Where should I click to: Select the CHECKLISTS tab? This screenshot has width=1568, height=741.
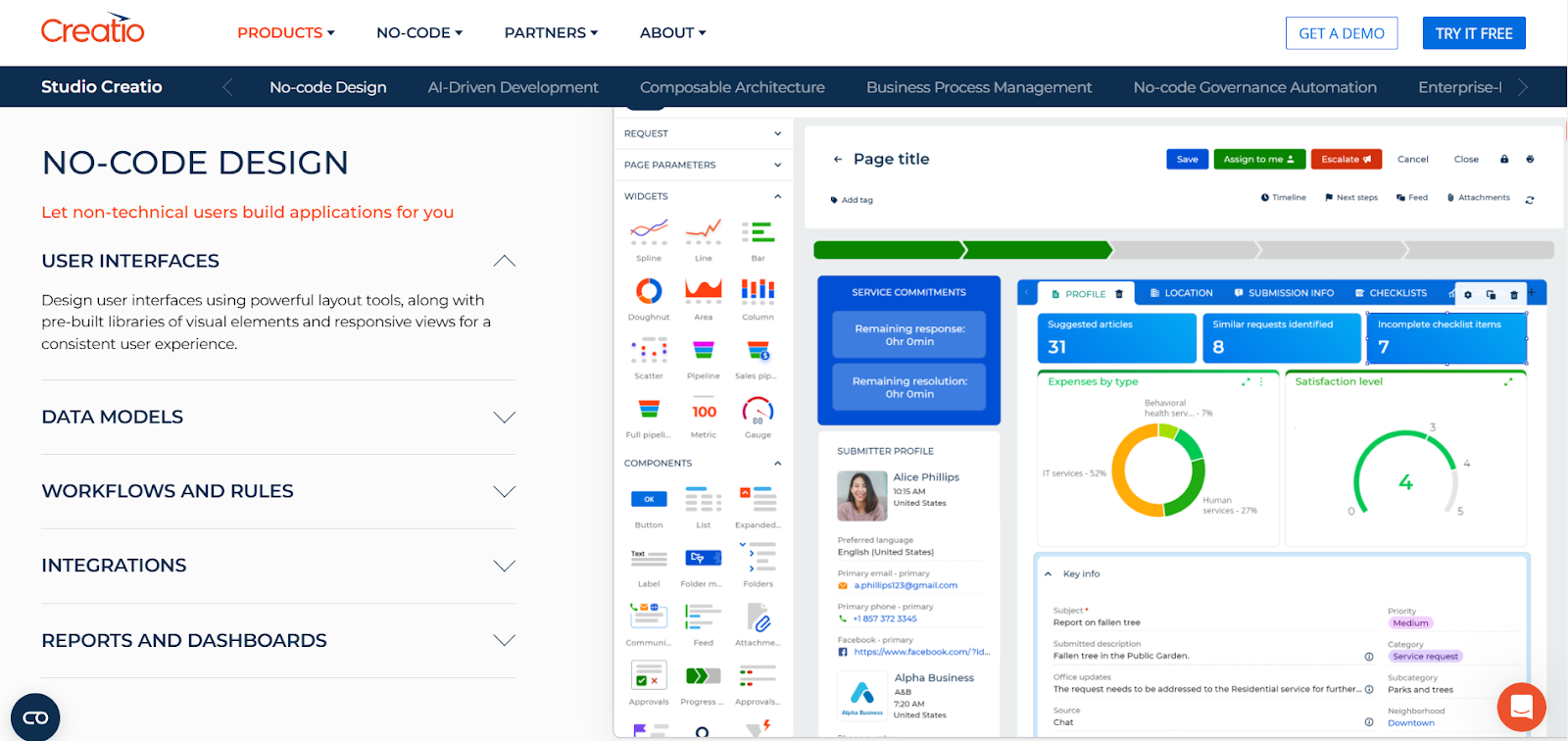coord(1391,293)
